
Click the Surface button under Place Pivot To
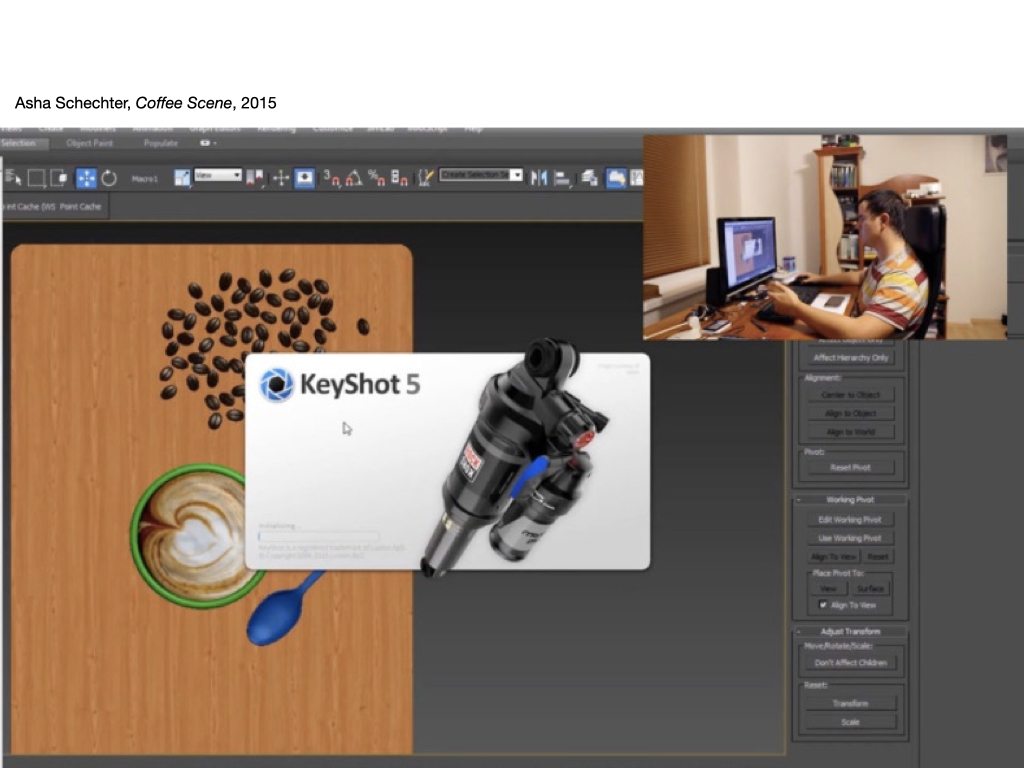coord(871,589)
